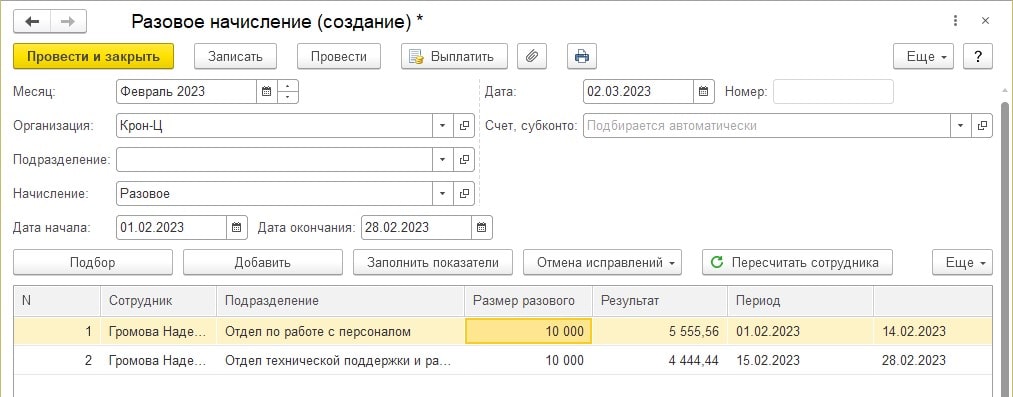The width and height of the screenshot is (1013, 397).
Task: Open attached files via paperclip icon
Action: click(x=531, y=56)
